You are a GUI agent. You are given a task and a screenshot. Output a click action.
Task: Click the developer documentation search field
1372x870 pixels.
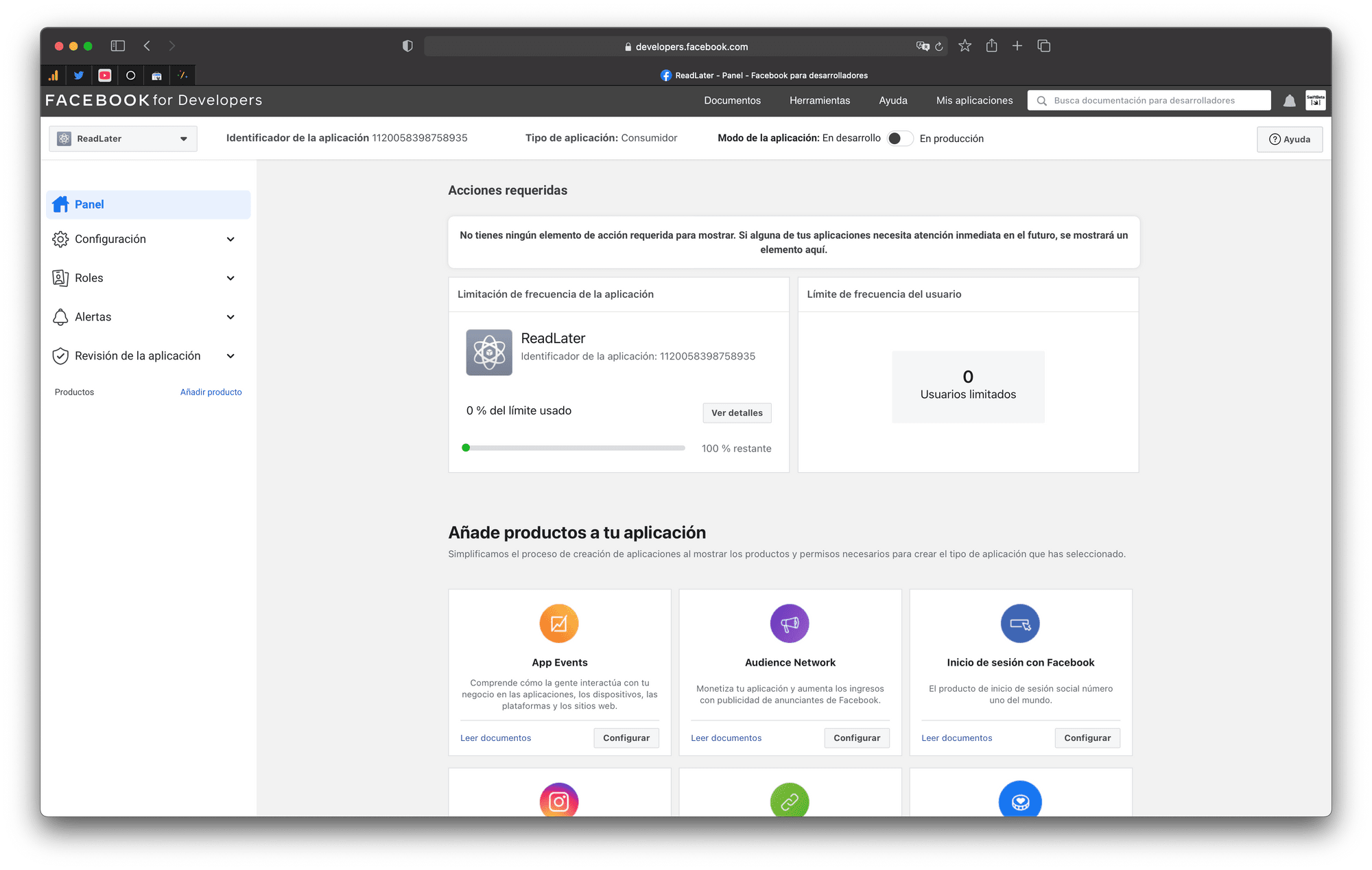pos(1149,101)
